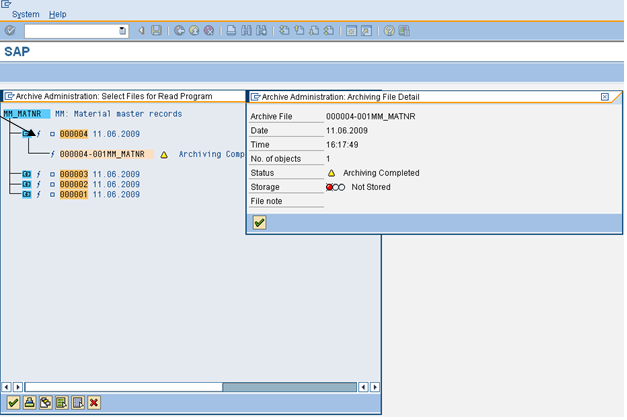This screenshot has width=627, height=420.
Task: Close the Archiving File Detail dialog
Action: click(x=605, y=97)
